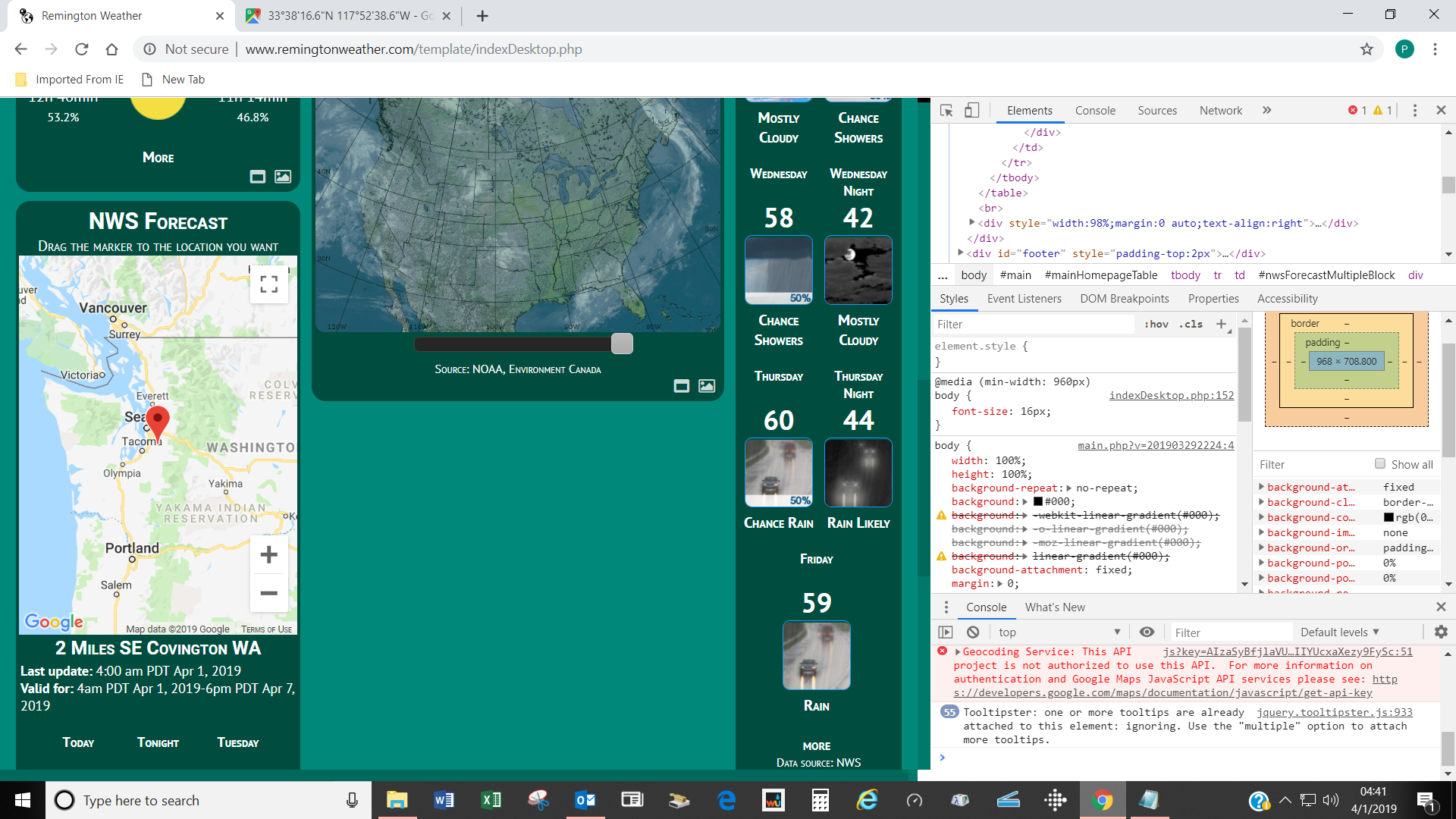Click the red error count icon
This screenshot has width=1456, height=819.
tap(1353, 111)
